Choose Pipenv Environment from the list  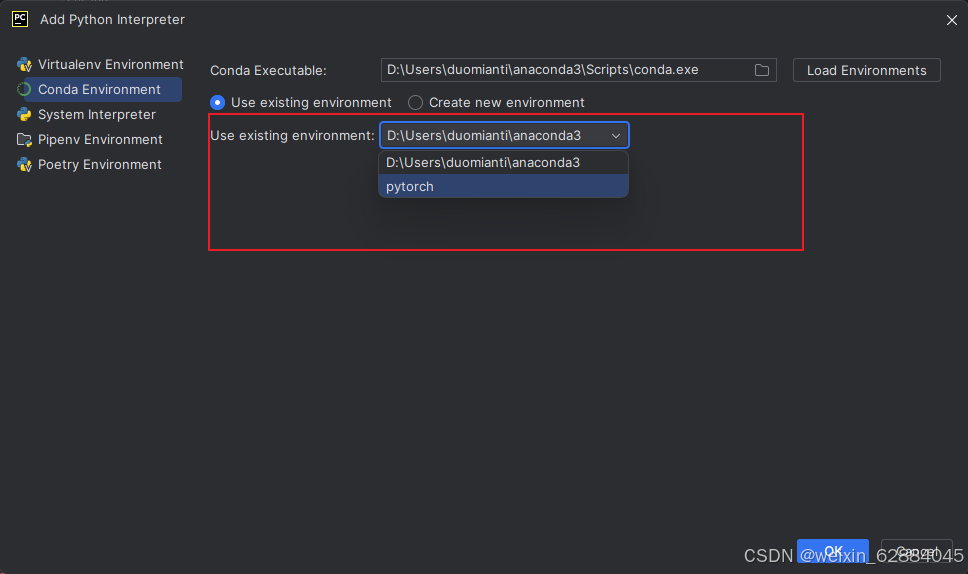(99, 139)
